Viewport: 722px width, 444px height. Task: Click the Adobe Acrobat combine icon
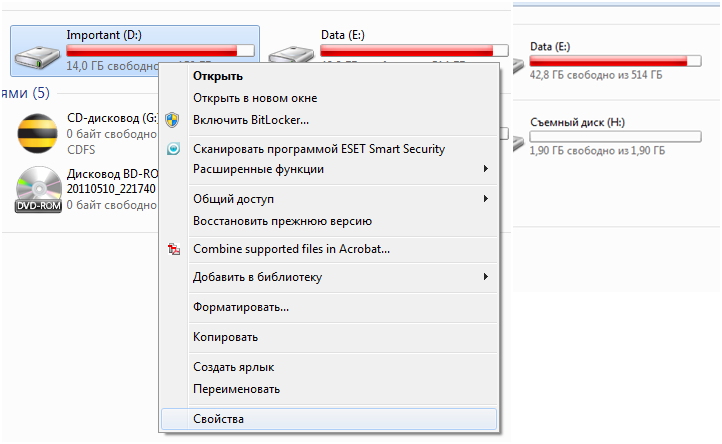173,249
